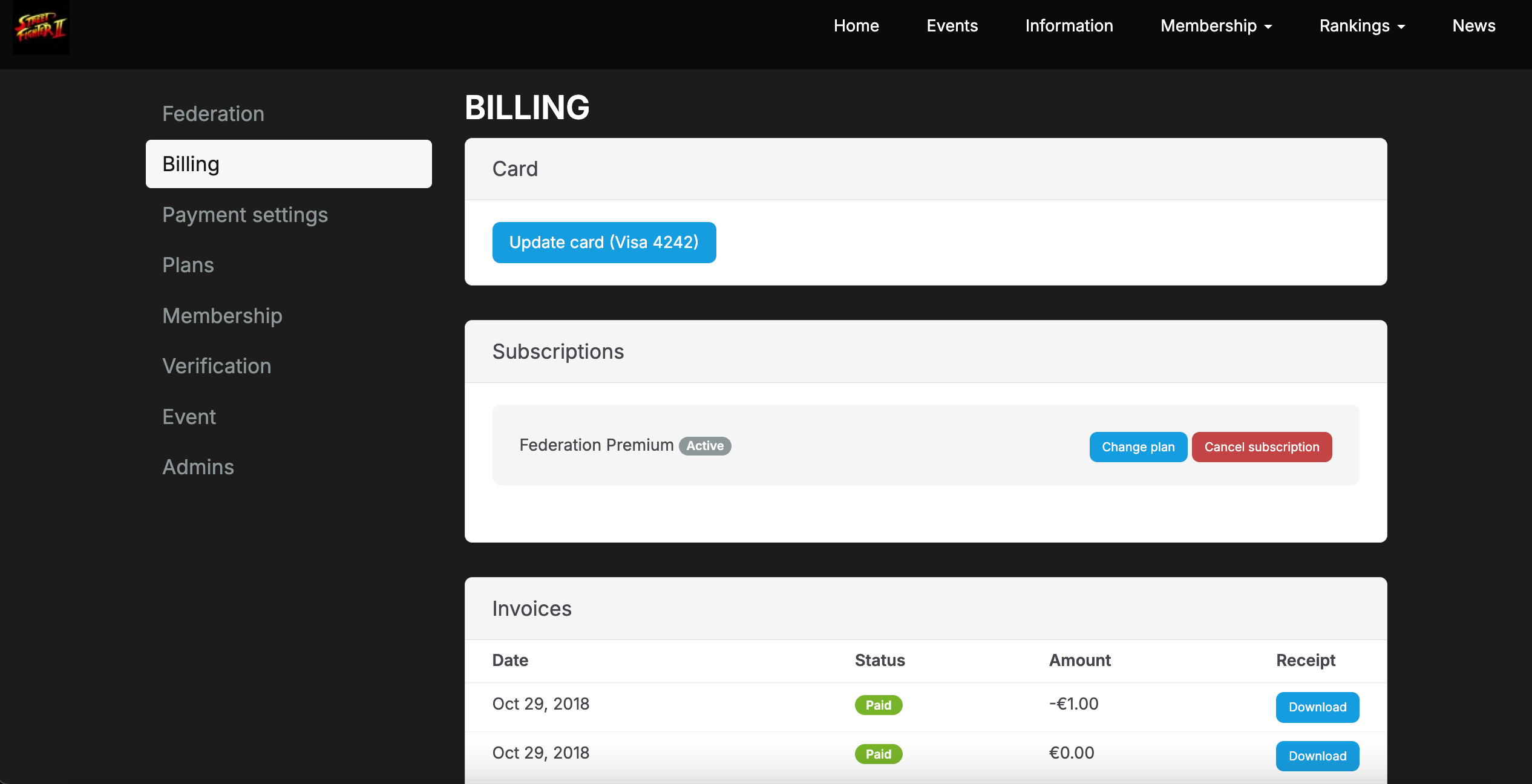Image resolution: width=1532 pixels, height=784 pixels.
Task: Open Payment settings in sidebar
Action: 245,215
